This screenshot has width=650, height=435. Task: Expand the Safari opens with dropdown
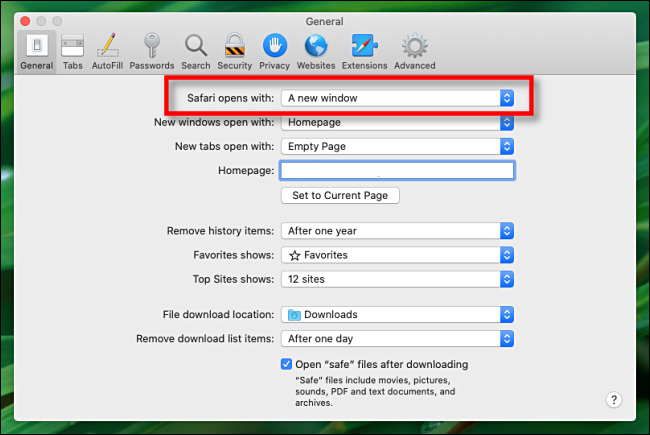click(x=397, y=98)
